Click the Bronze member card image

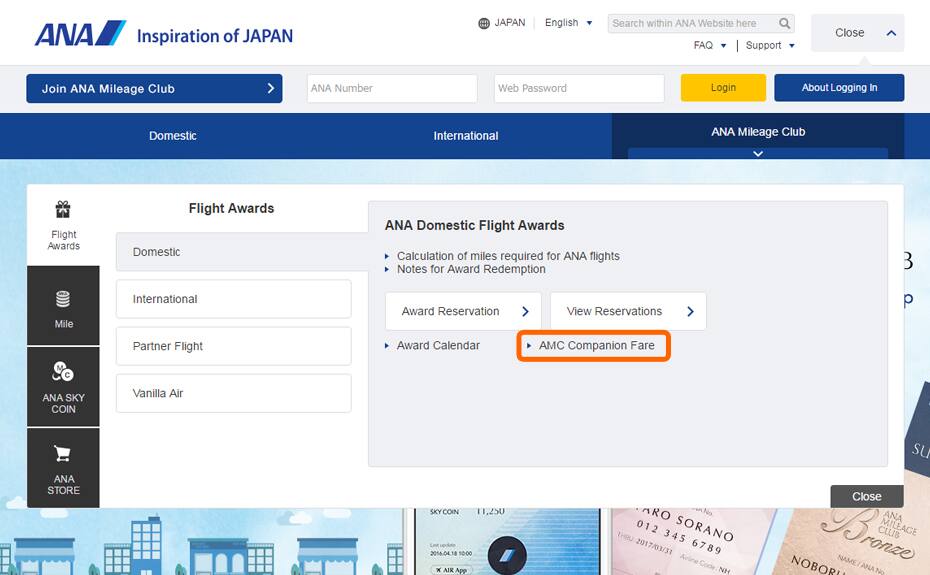[x=854, y=540]
